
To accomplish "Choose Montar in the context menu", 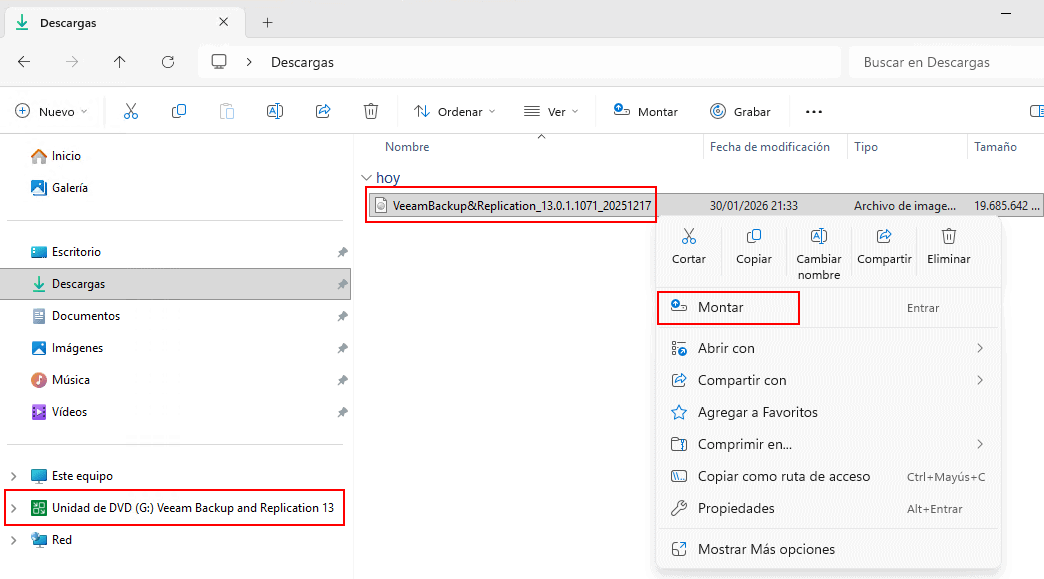I will coord(828,307).
